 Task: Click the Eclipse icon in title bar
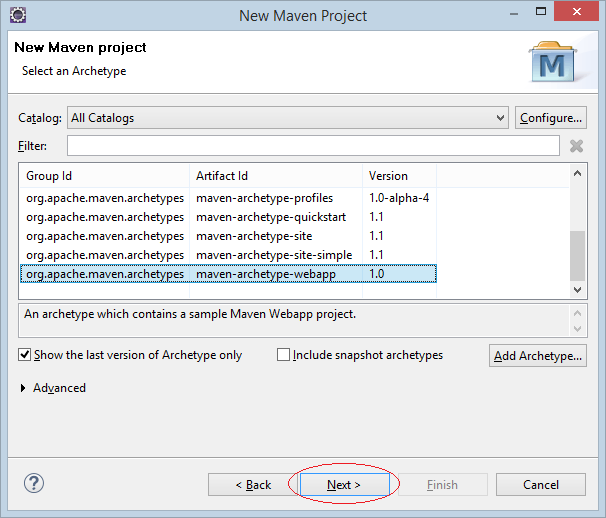[18, 15]
